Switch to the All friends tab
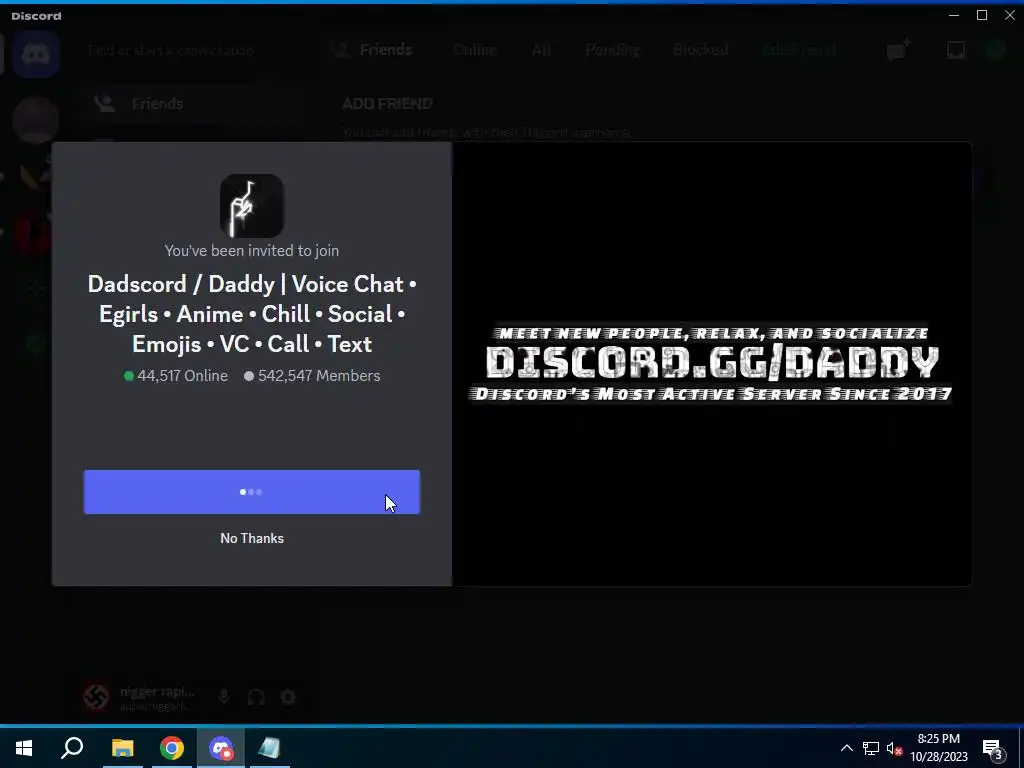The height and width of the screenshot is (768, 1024). click(541, 50)
